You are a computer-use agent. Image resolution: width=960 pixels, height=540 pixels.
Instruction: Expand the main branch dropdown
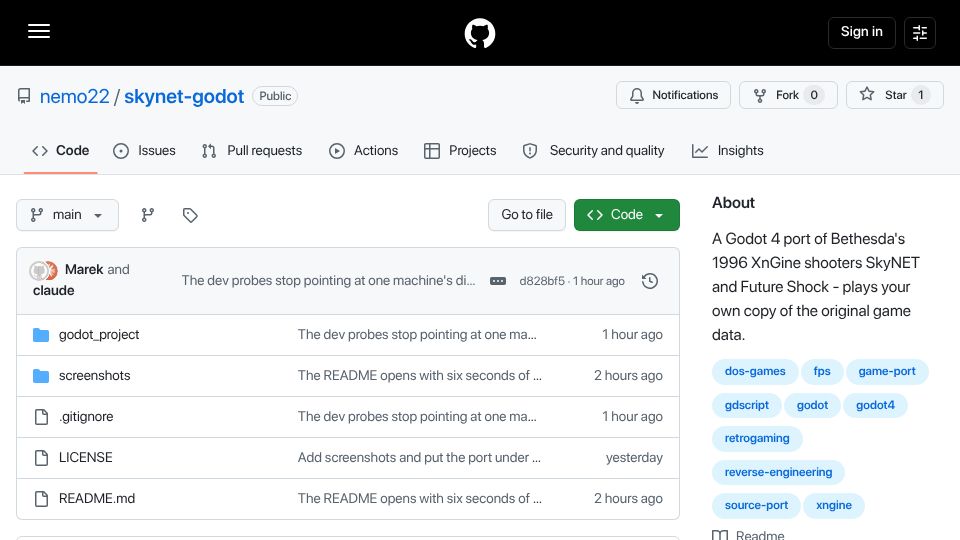67,215
